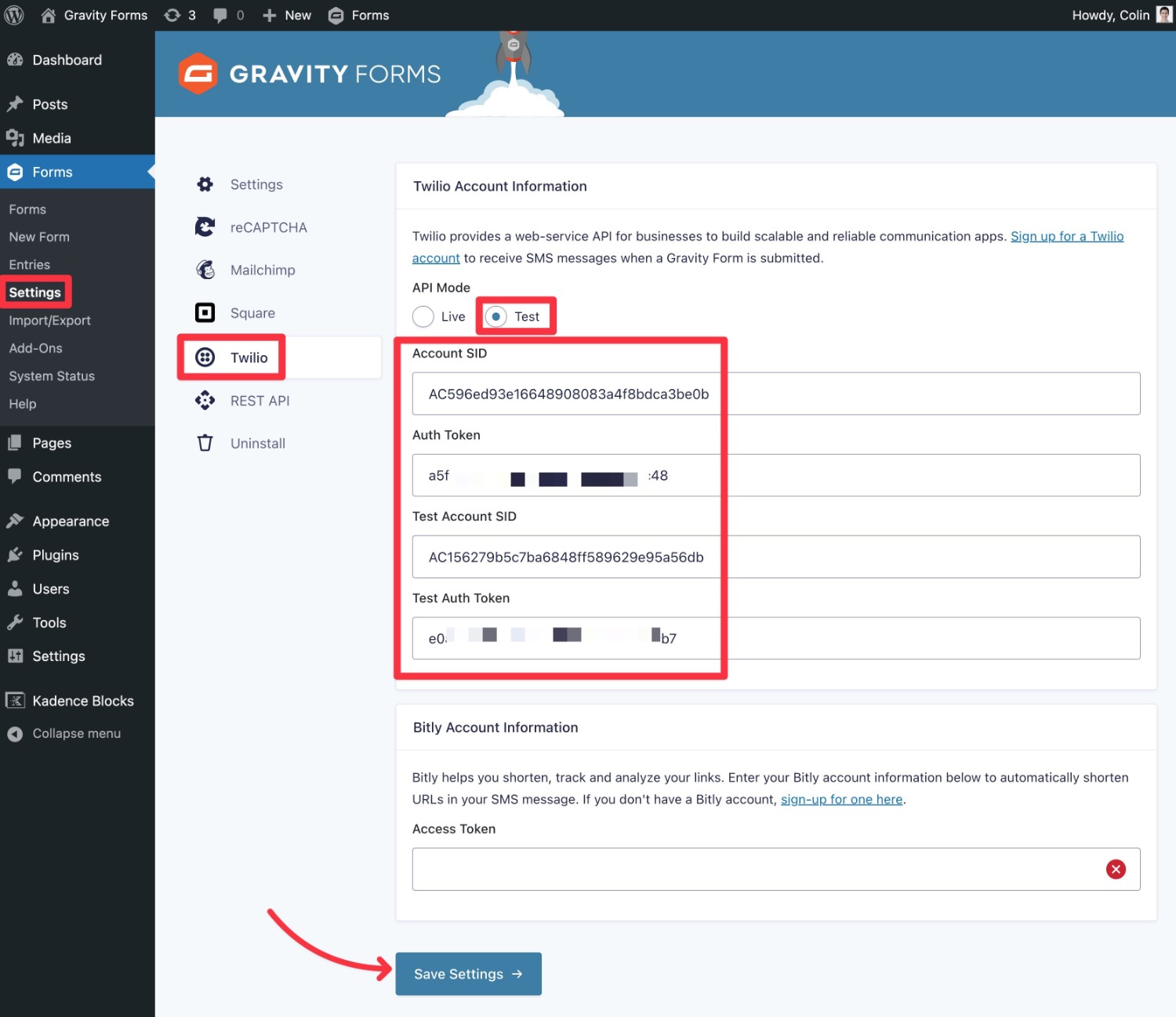Click the reCAPTCHA settings icon

click(x=205, y=227)
